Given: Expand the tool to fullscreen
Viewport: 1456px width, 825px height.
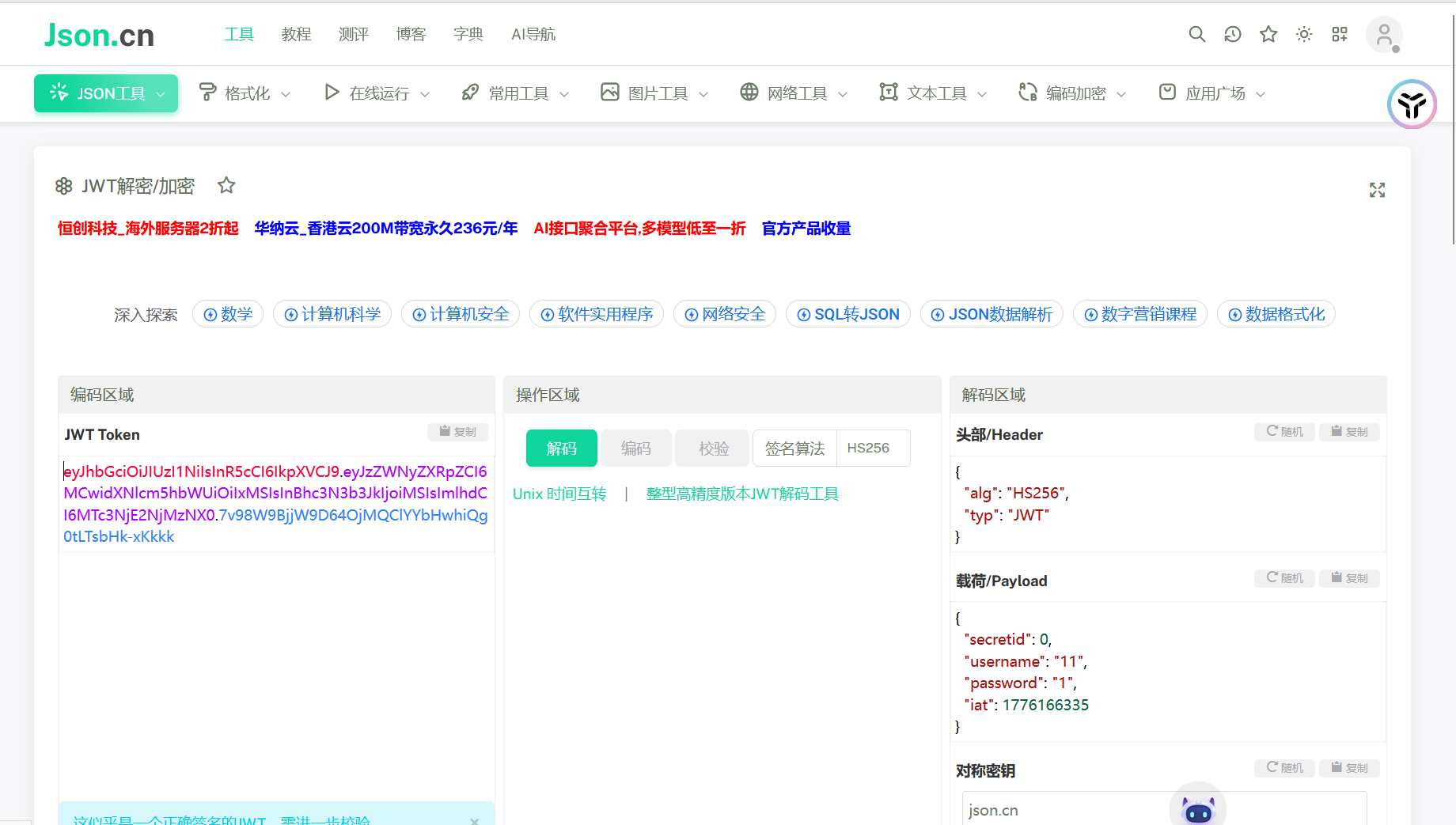Looking at the screenshot, I should click(x=1377, y=190).
